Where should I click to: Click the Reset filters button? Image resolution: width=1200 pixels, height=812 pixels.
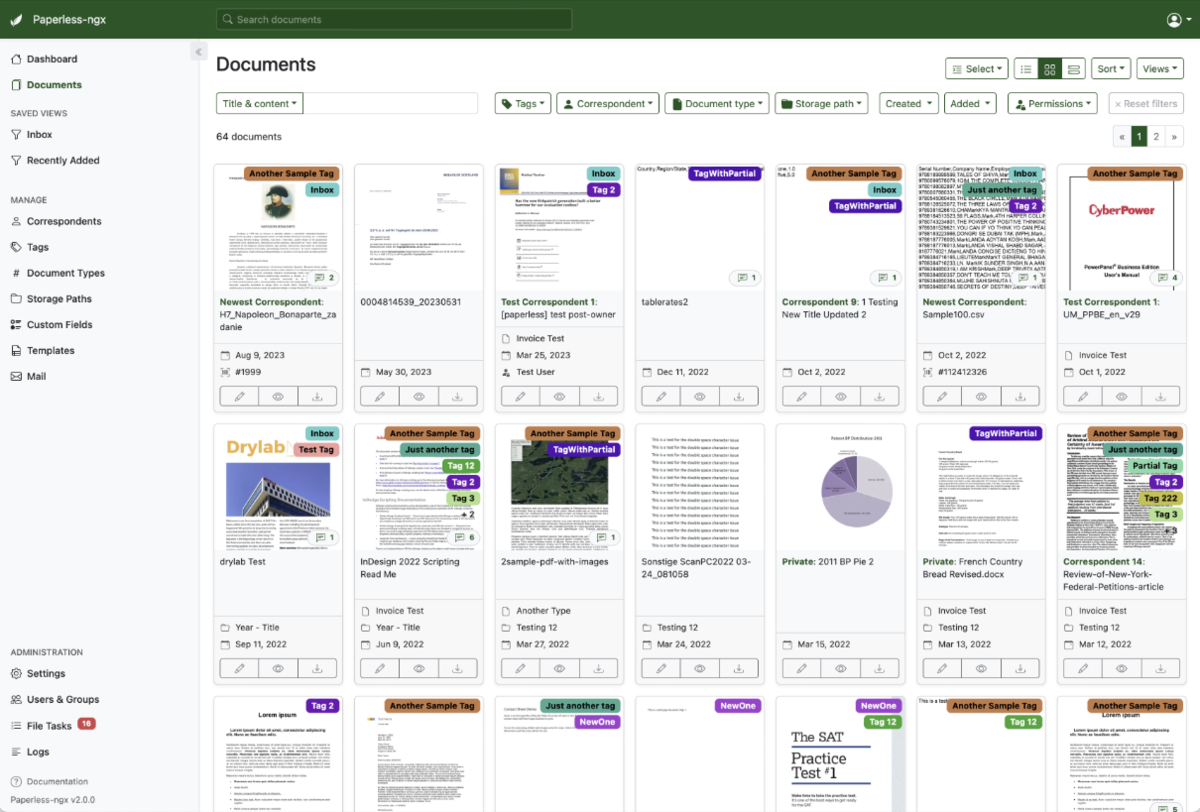[1144, 103]
